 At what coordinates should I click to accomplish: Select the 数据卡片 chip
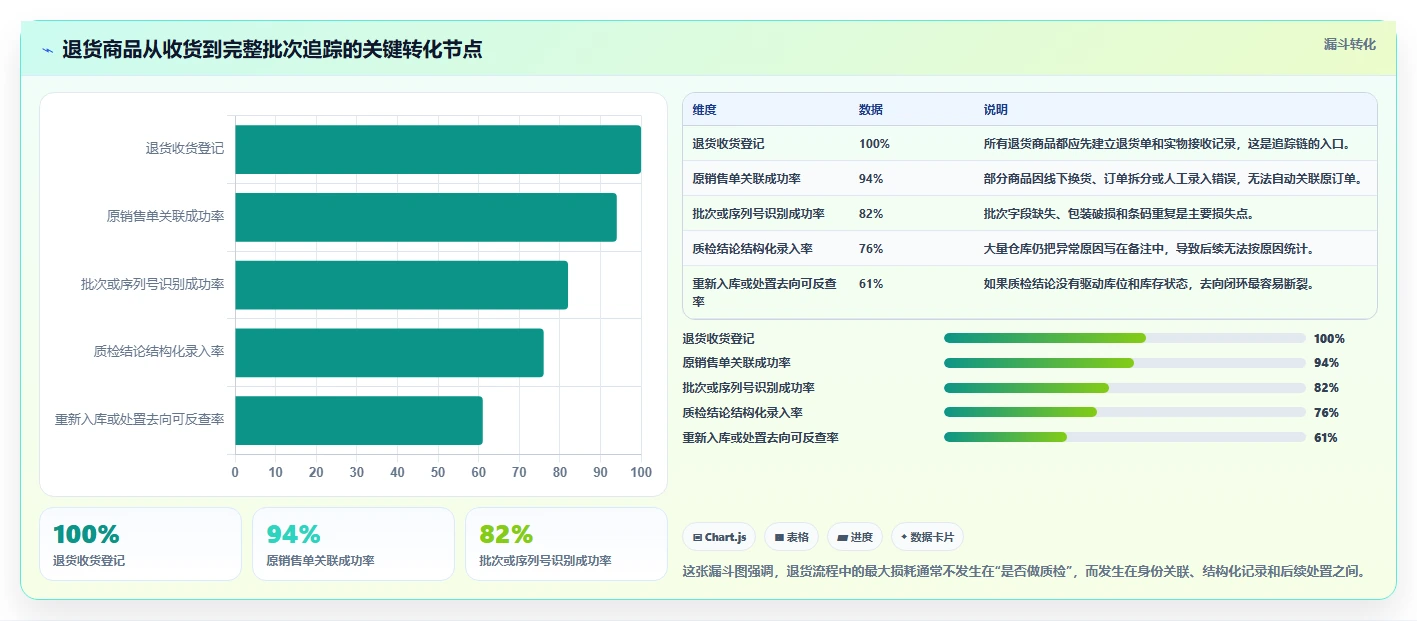coord(927,537)
